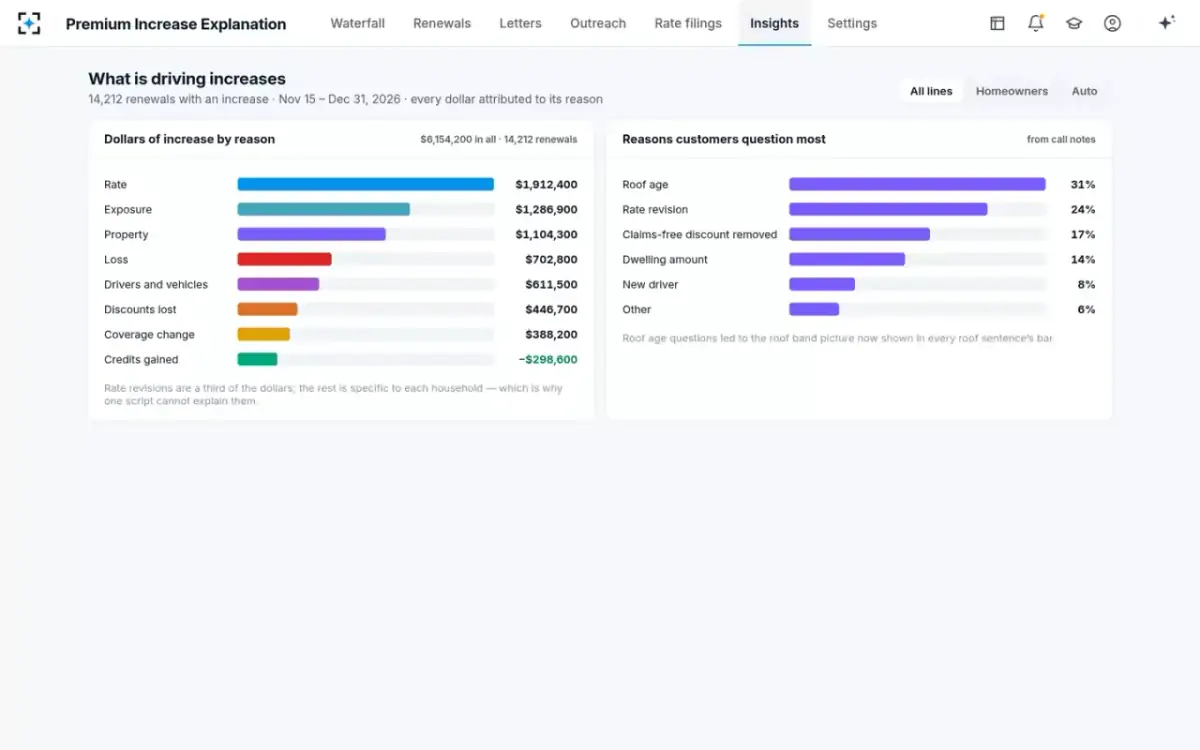The height and width of the screenshot is (750, 1200).
Task: Click the Credits gained label
Action: coord(141,360)
